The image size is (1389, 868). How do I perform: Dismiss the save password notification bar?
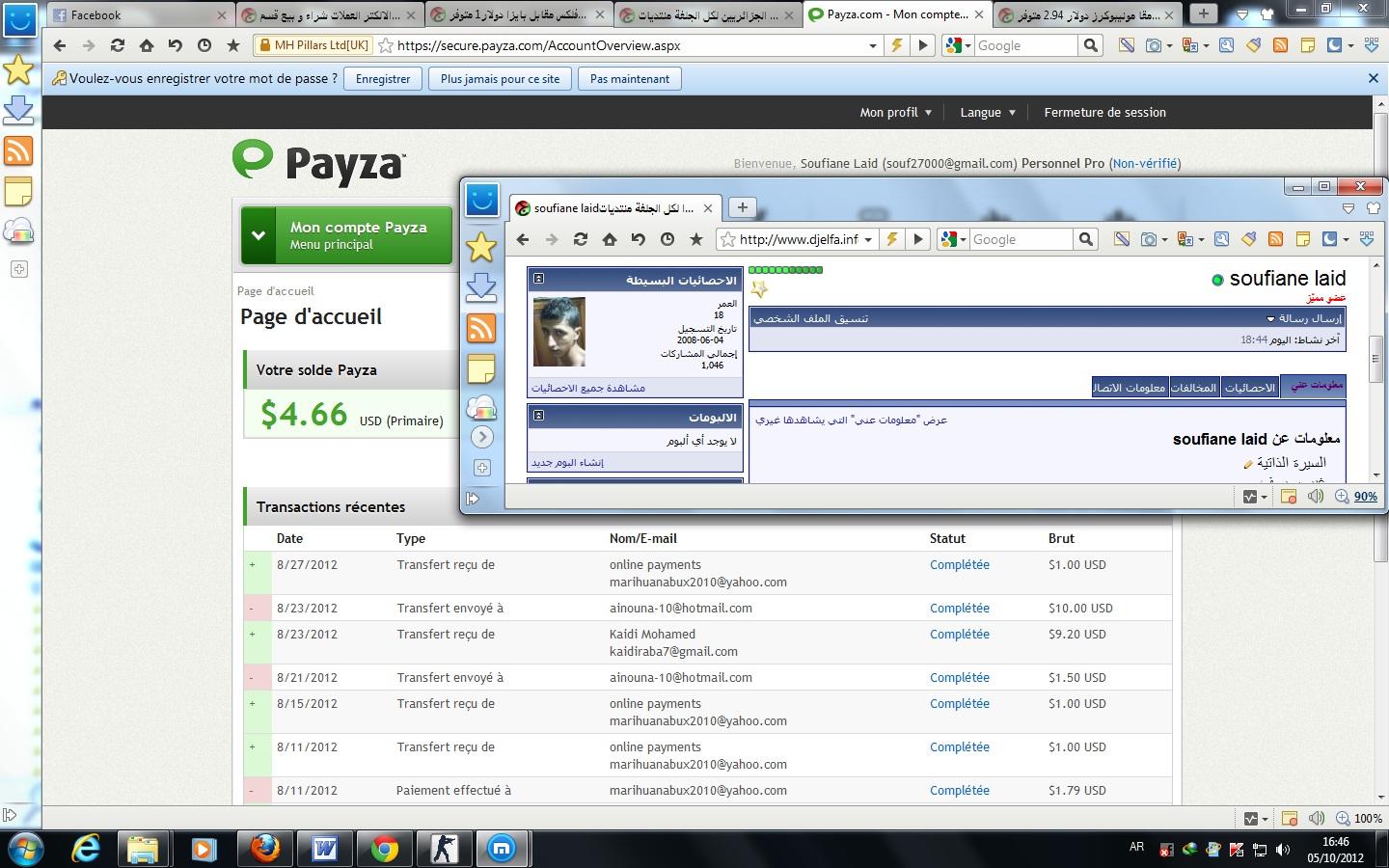click(x=1374, y=78)
